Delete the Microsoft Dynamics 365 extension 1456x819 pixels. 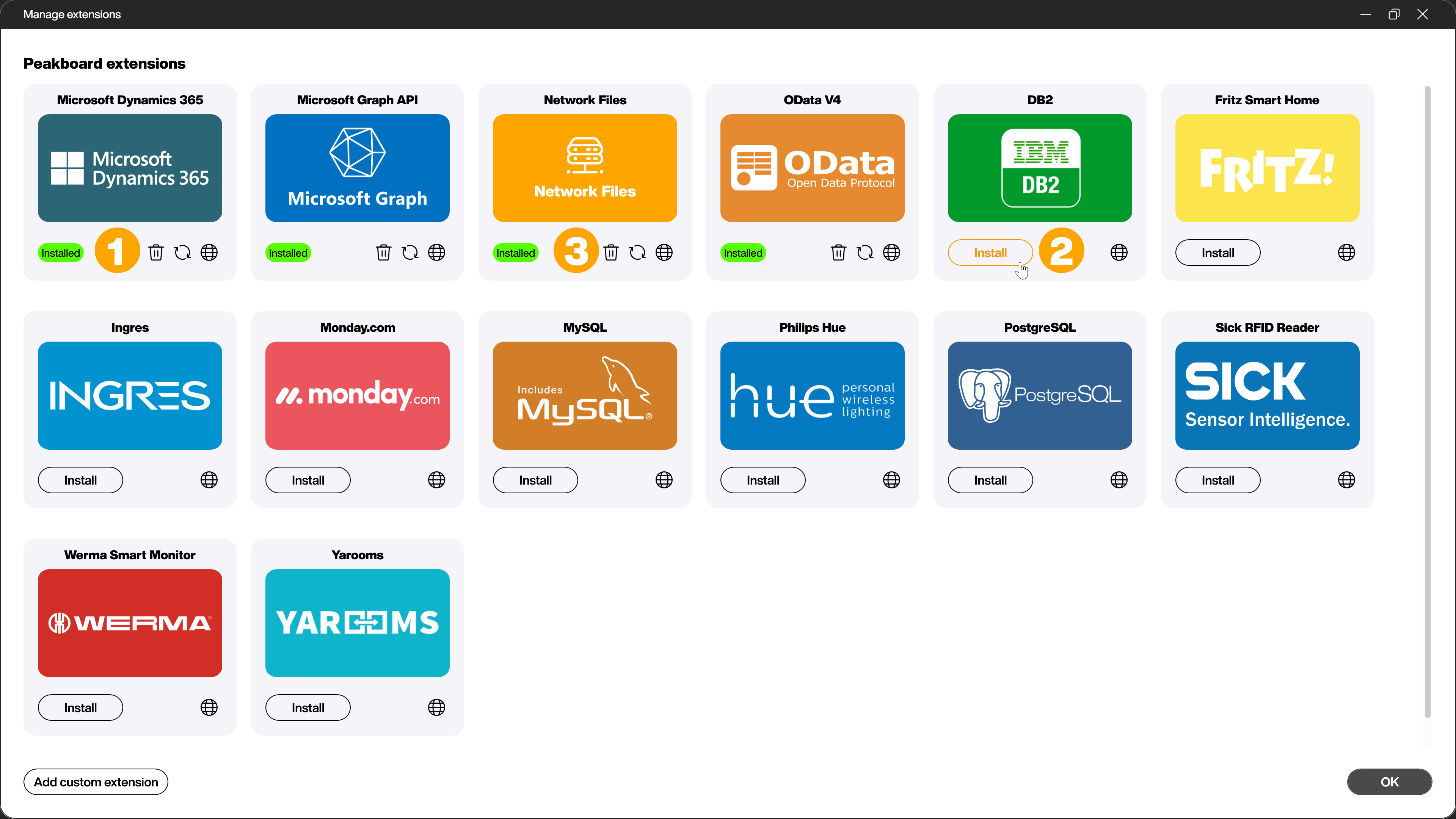(x=156, y=253)
